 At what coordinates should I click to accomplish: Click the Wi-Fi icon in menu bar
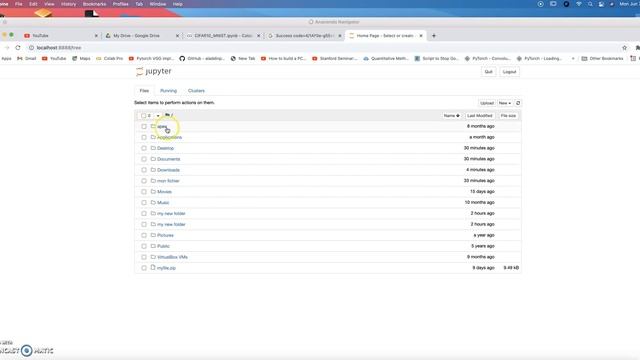579,4
